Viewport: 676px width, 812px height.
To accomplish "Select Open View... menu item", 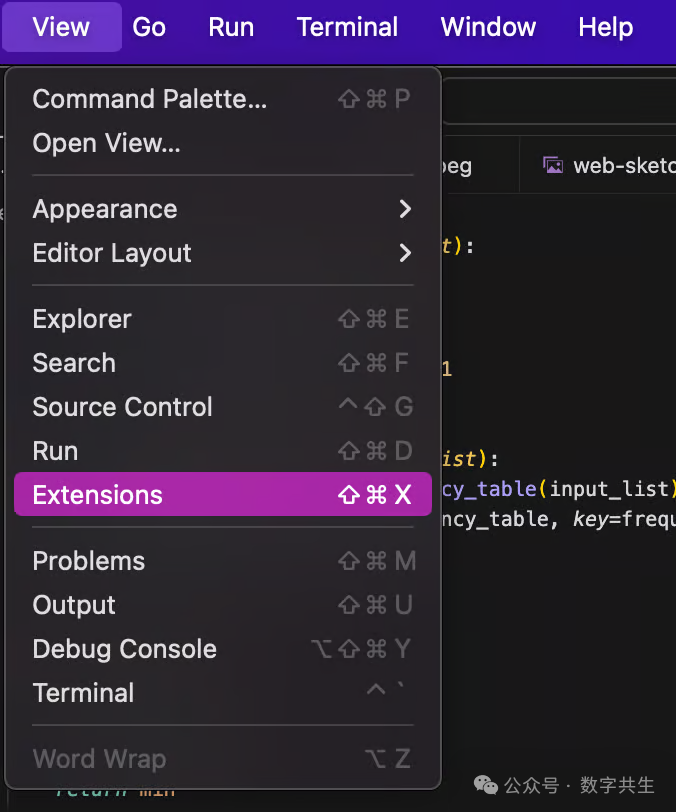I will tap(107, 143).
